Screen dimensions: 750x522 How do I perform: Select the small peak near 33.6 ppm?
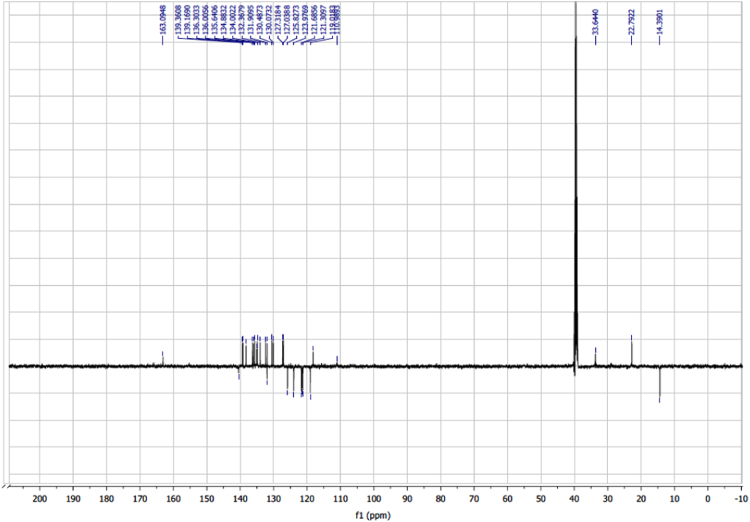coord(595,357)
